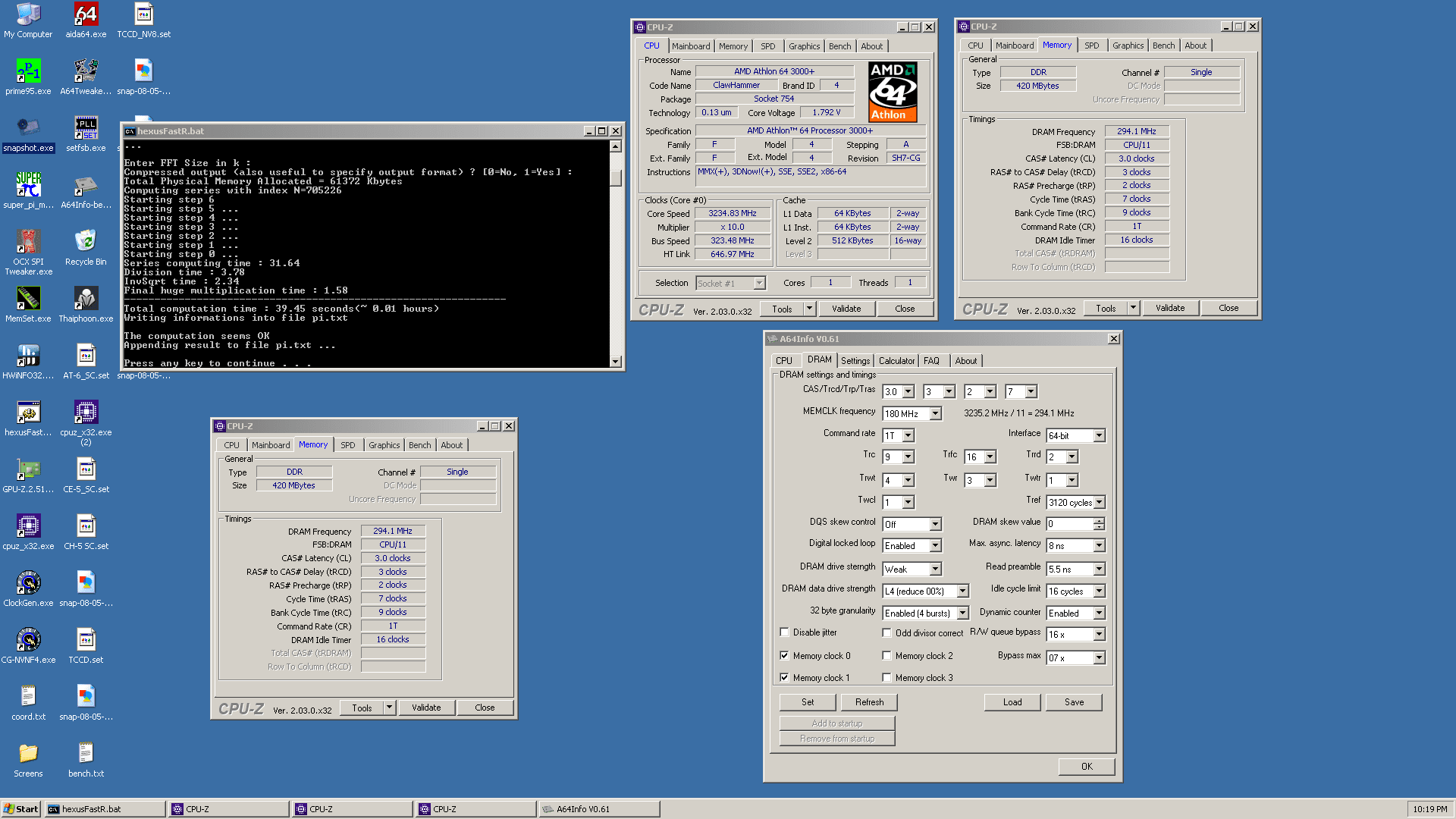The width and height of the screenshot is (1456, 819).
Task: Open the Interface 64-bit dropdown
Action: click(x=1099, y=435)
